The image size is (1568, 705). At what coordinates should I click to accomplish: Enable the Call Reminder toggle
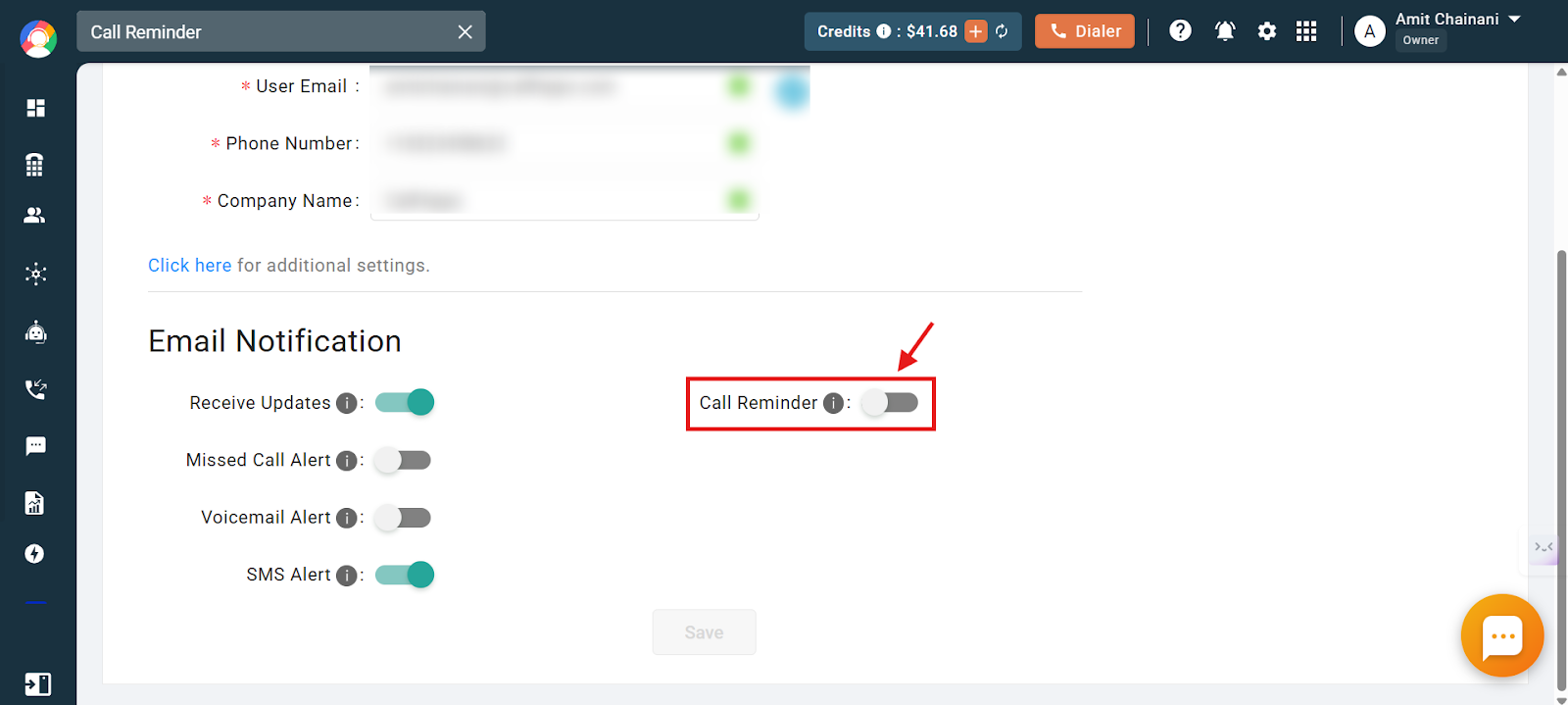pos(890,402)
